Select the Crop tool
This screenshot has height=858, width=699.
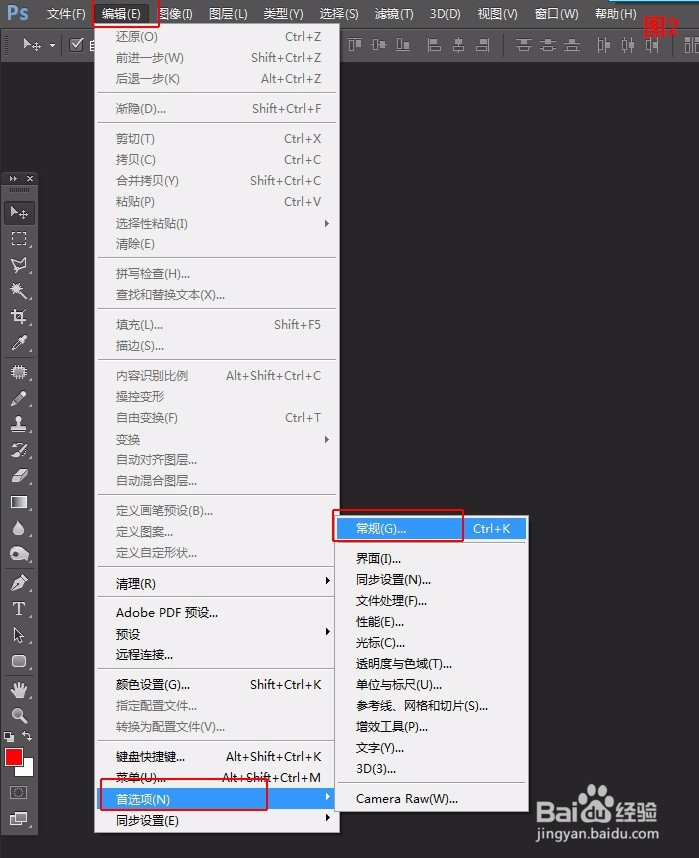tap(19, 317)
